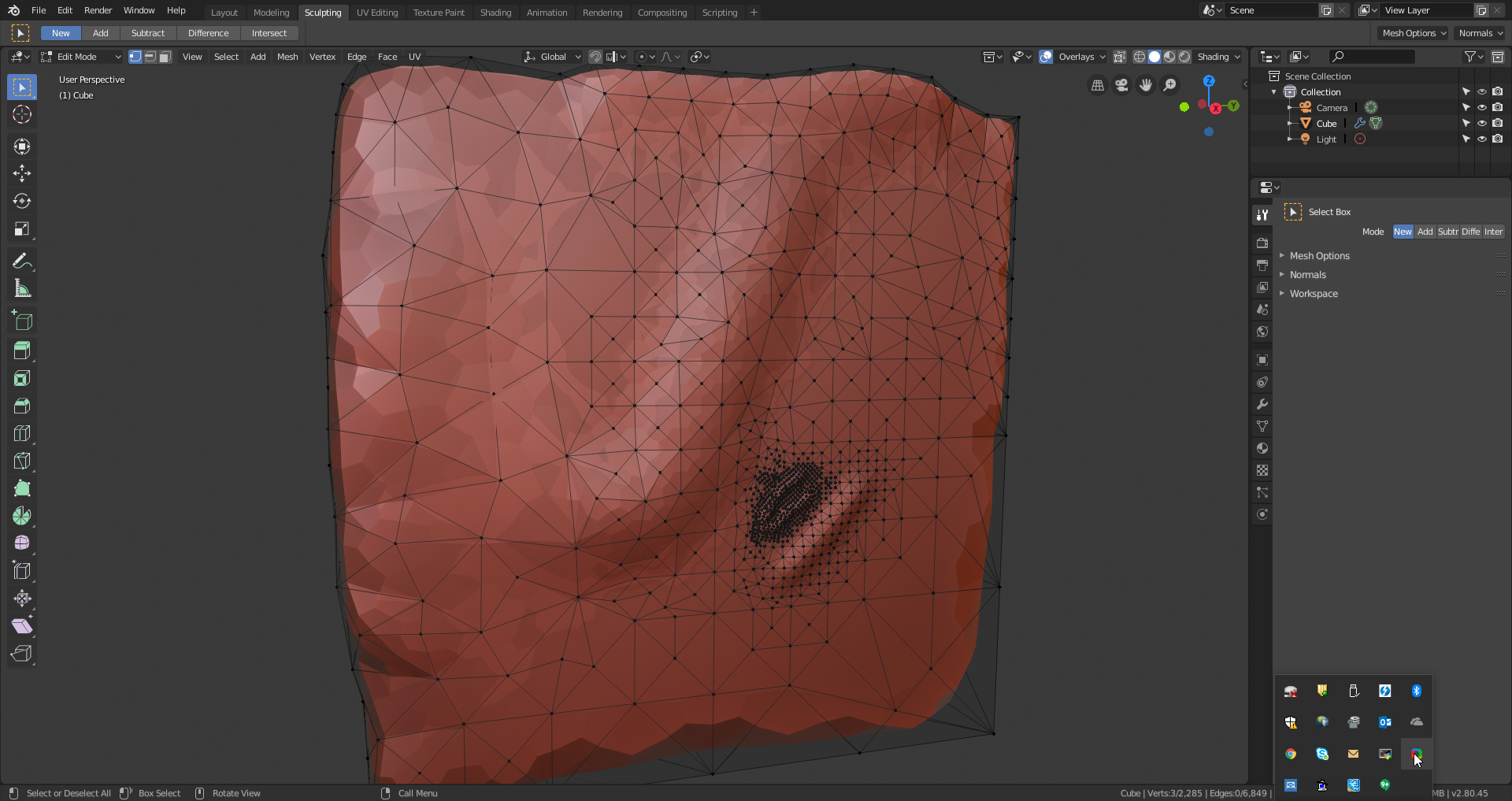Select the Shear tool
This screenshot has height=801, width=1512.
click(22, 626)
